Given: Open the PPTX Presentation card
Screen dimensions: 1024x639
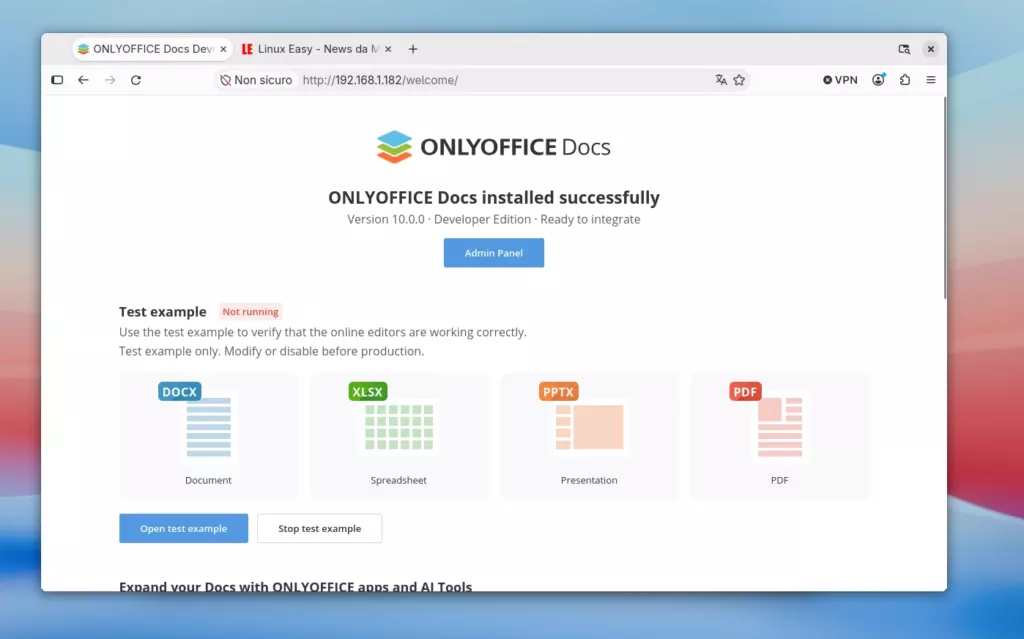Looking at the screenshot, I should click(x=589, y=436).
